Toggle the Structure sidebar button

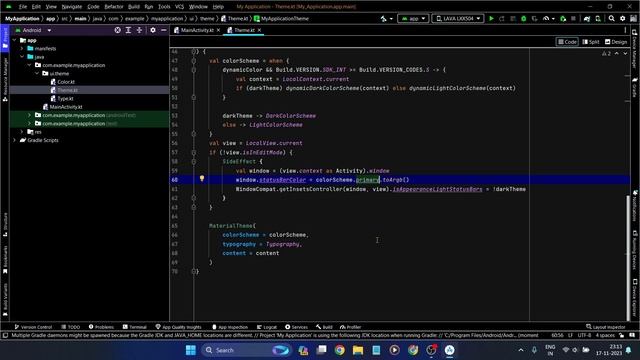(5, 225)
